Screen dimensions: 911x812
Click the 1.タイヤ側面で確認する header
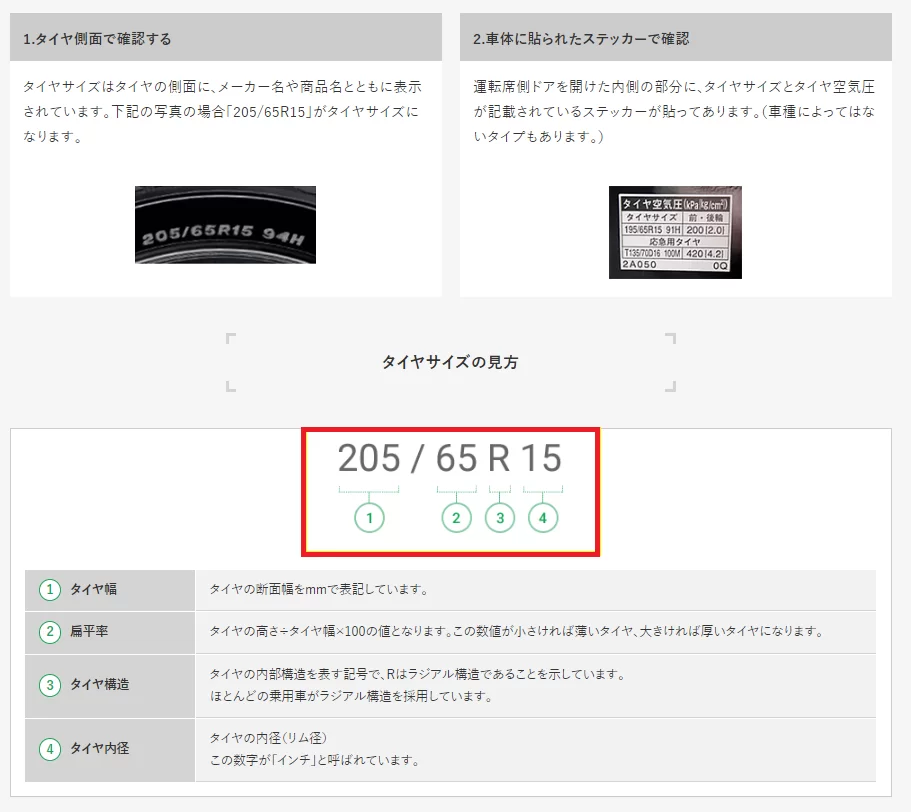pos(97,39)
